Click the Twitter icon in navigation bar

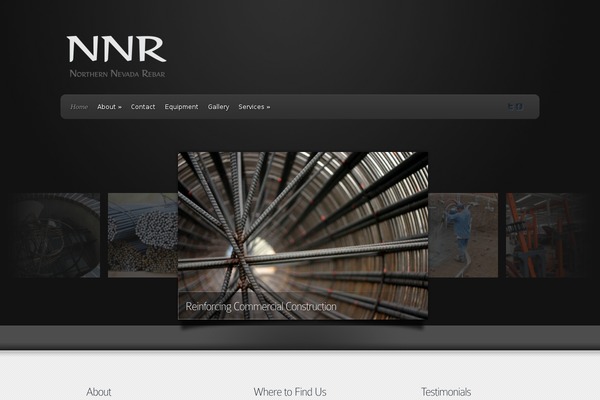tap(511, 107)
